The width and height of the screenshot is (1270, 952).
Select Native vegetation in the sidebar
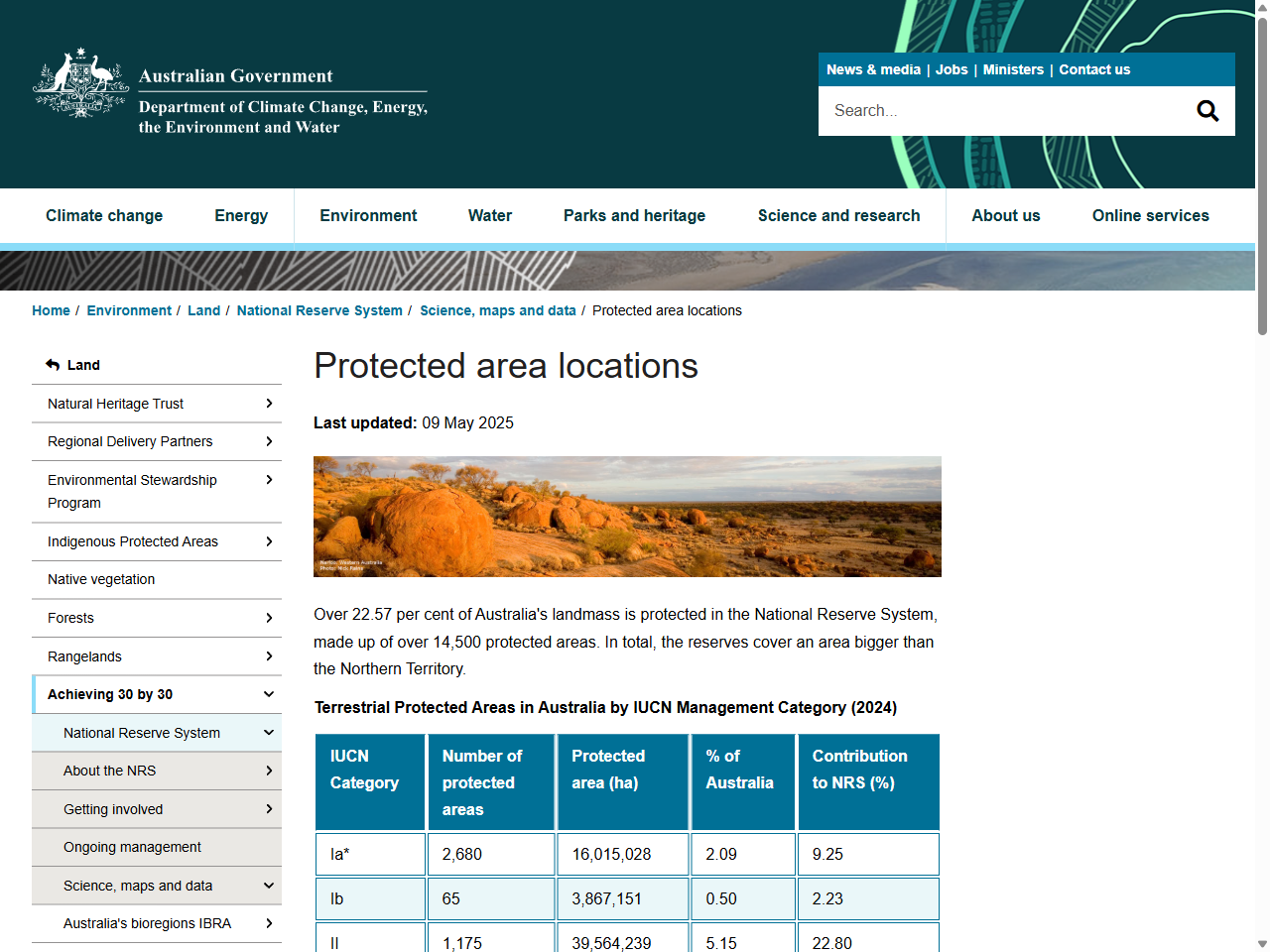pos(101,579)
